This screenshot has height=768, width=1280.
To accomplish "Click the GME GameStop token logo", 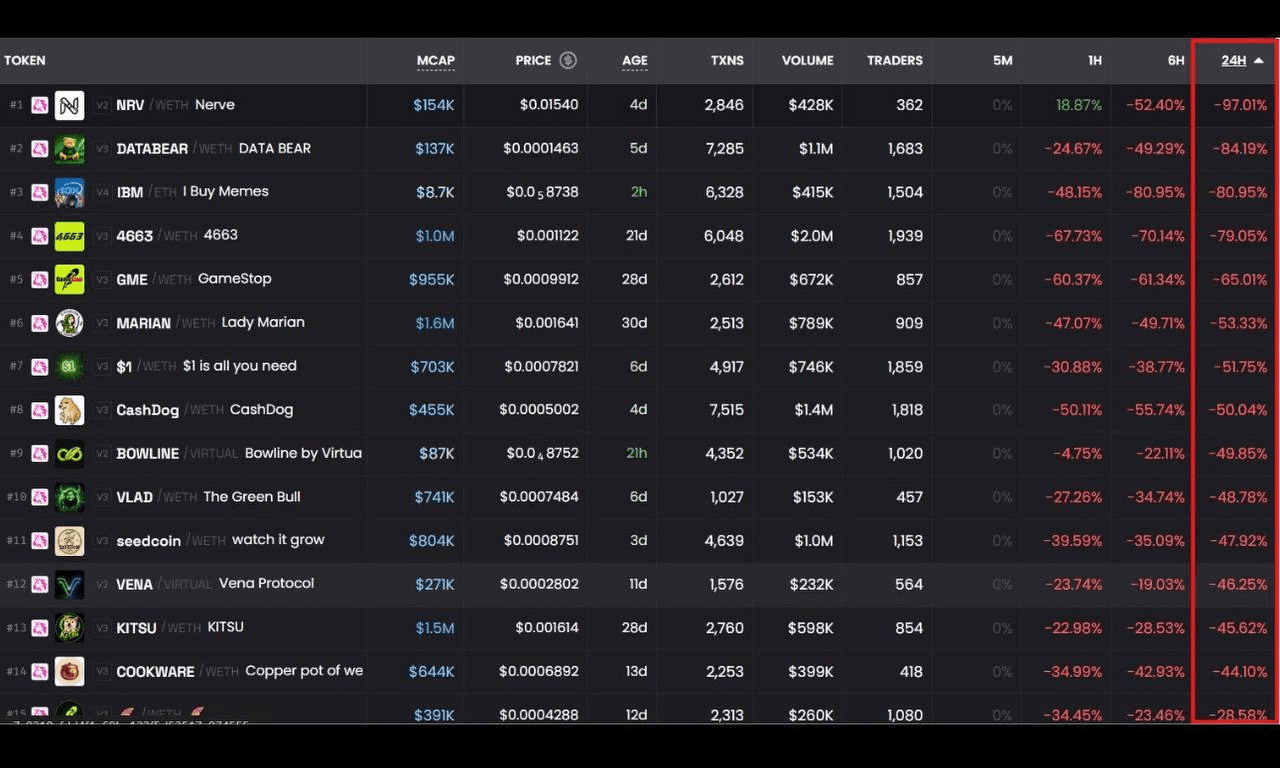I will tap(69, 279).
